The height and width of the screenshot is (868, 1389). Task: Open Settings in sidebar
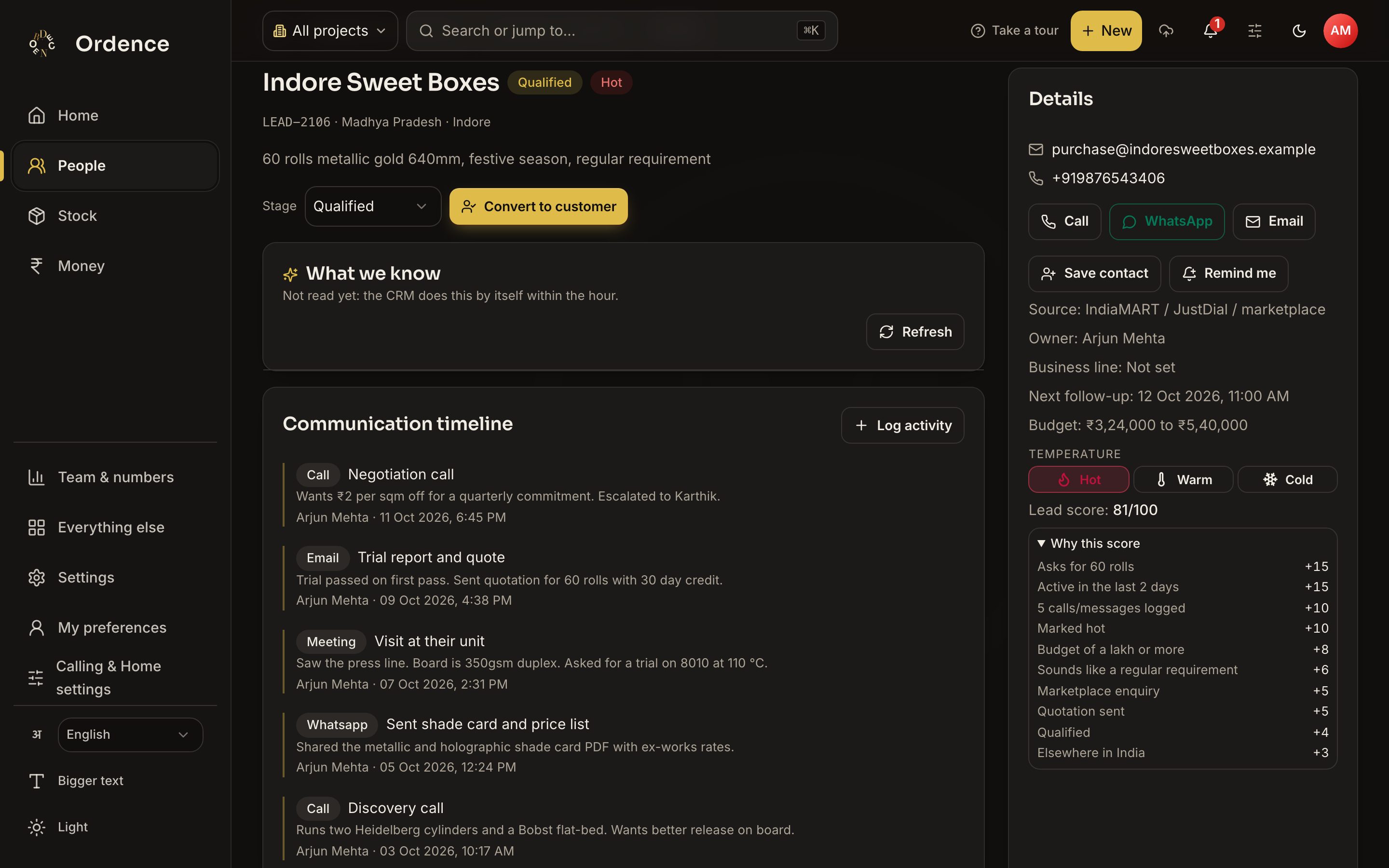point(115,578)
